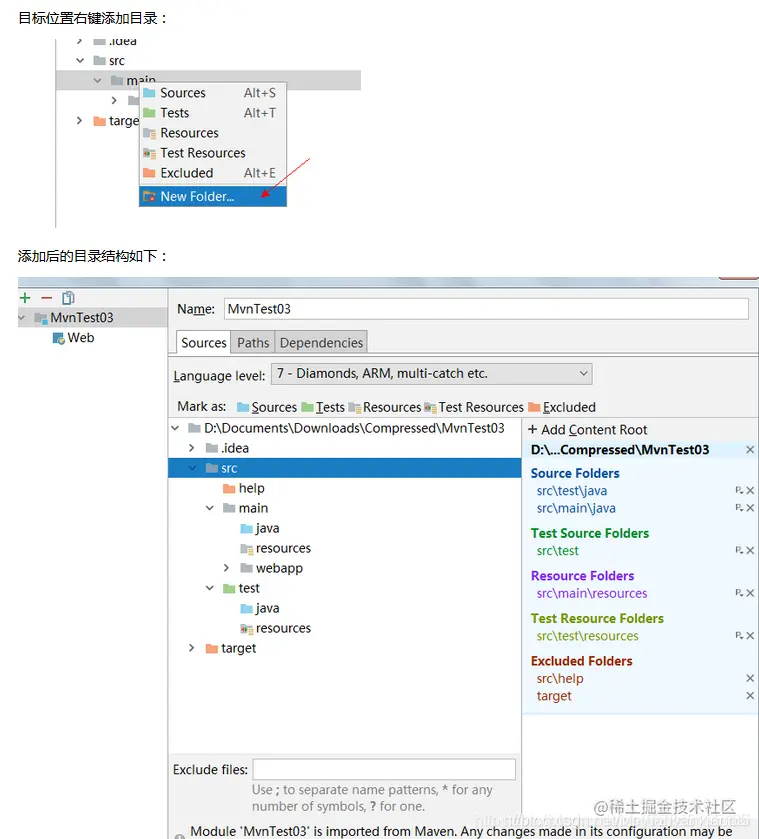Collapse the main folder under src
759x839 pixels.
(x=210, y=508)
